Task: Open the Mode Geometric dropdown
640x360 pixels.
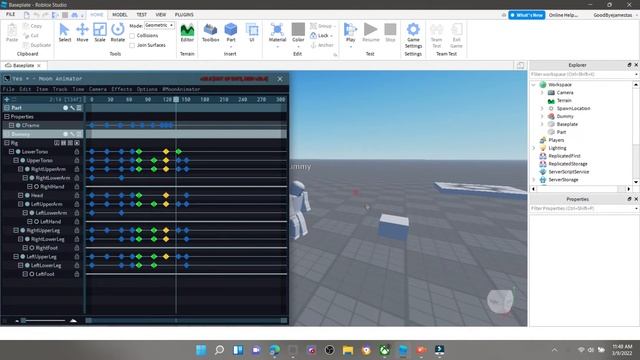Action: click(x=159, y=25)
